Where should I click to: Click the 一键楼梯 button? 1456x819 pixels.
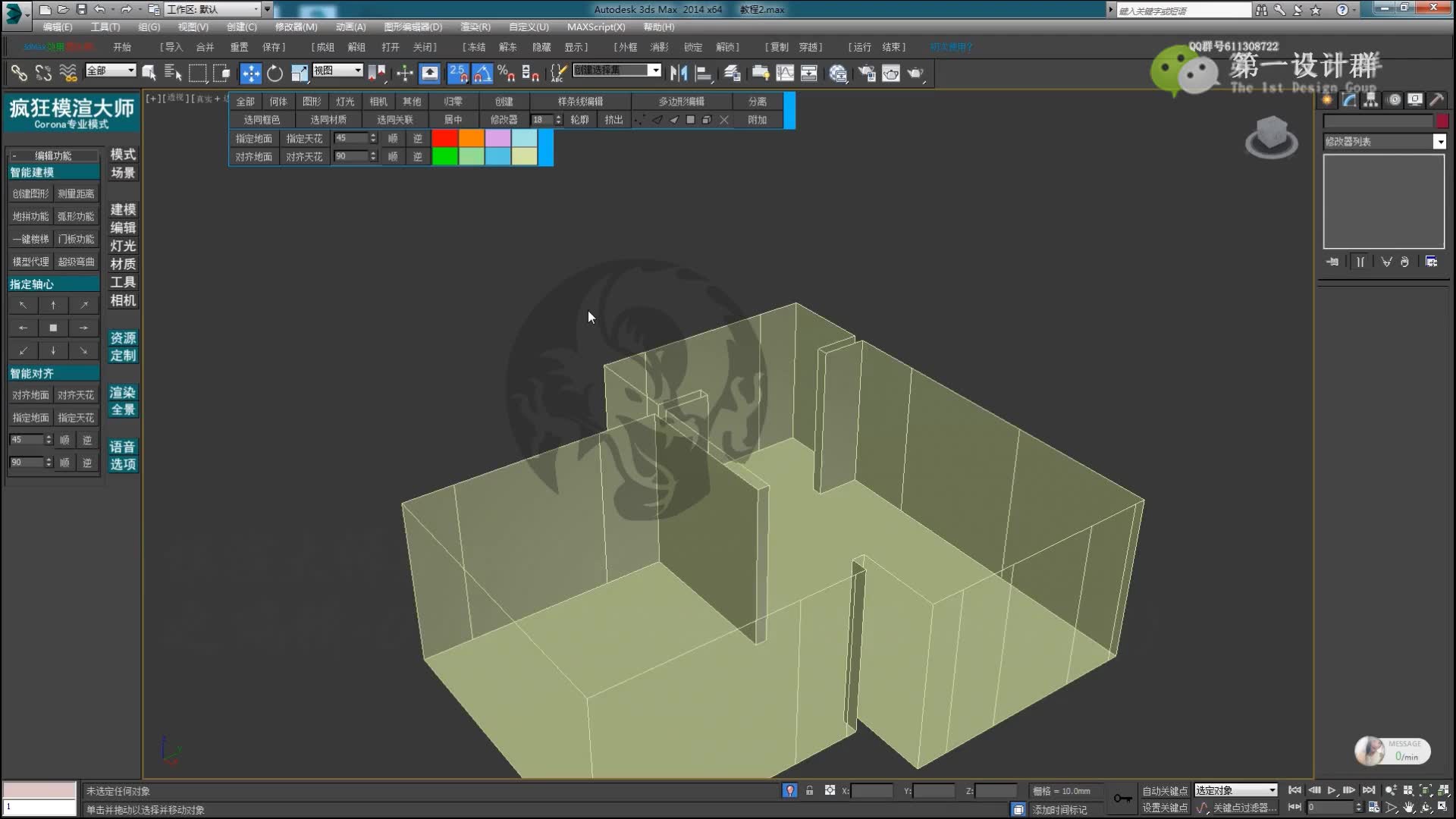pyautogui.click(x=30, y=240)
